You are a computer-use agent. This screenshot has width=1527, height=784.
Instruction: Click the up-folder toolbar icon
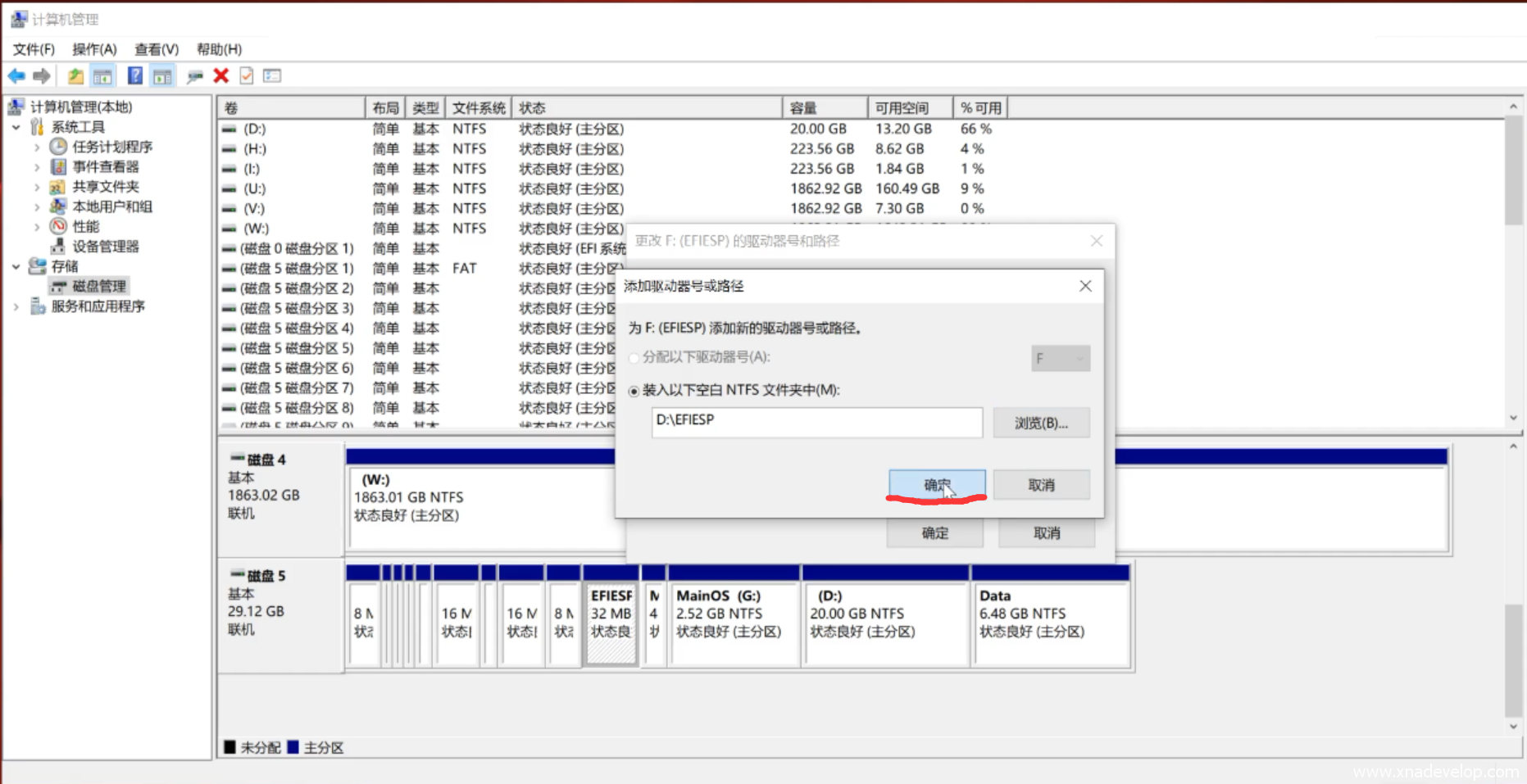(75, 76)
